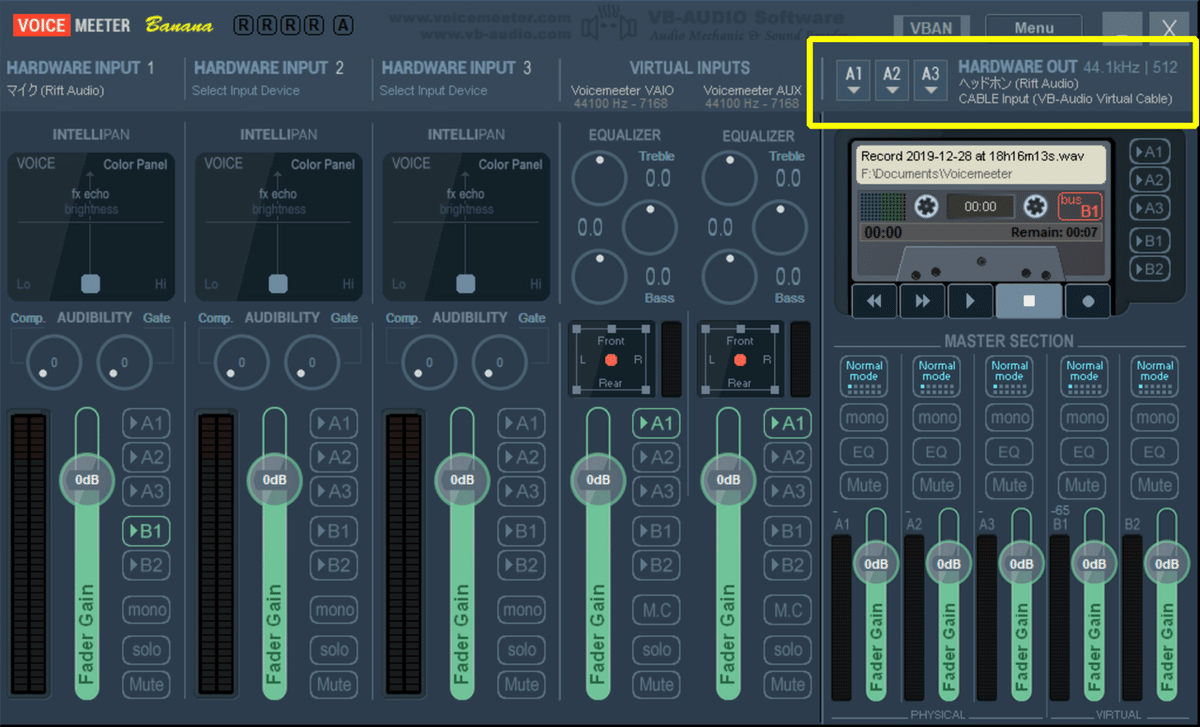Image resolution: width=1200 pixels, height=727 pixels.
Task: Click the left cassette reel icon
Action: pos(928,206)
